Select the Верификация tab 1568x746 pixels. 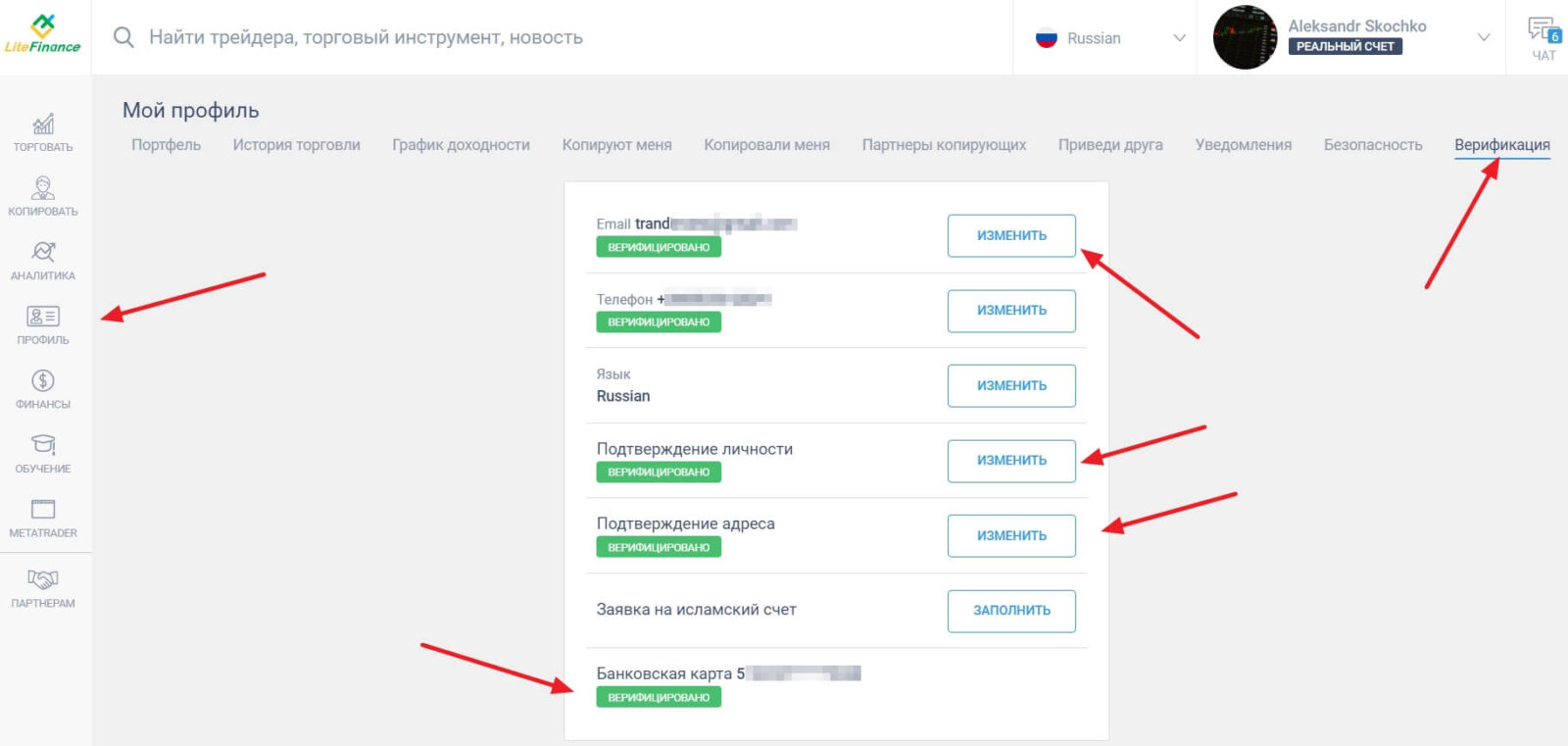pyautogui.click(x=1502, y=145)
